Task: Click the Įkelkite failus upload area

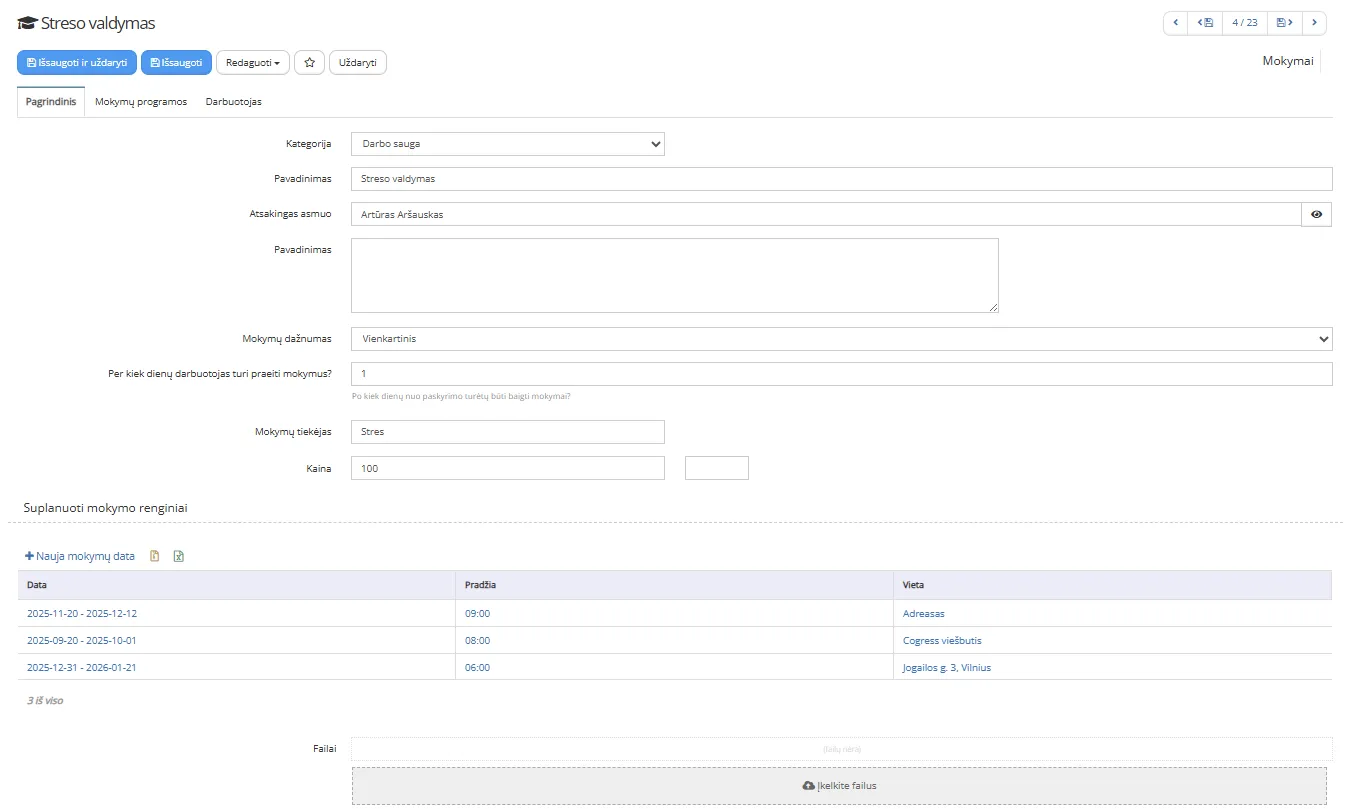Action: 839,786
